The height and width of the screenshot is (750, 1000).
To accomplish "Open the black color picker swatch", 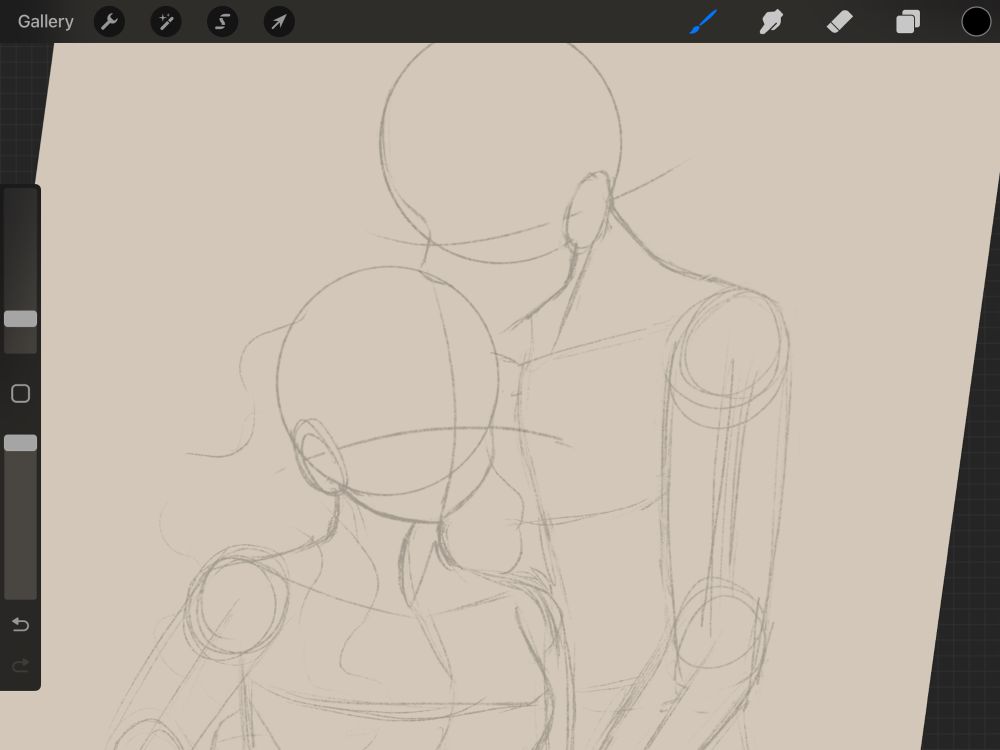I will (976, 22).
